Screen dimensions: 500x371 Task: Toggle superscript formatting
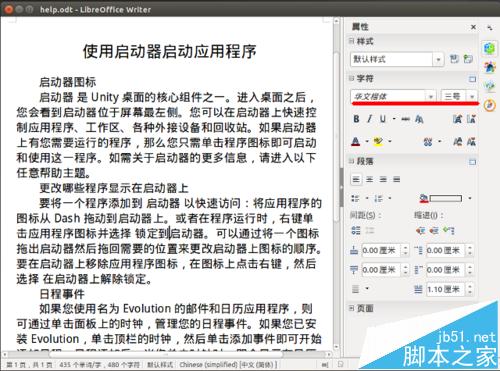coord(458,142)
